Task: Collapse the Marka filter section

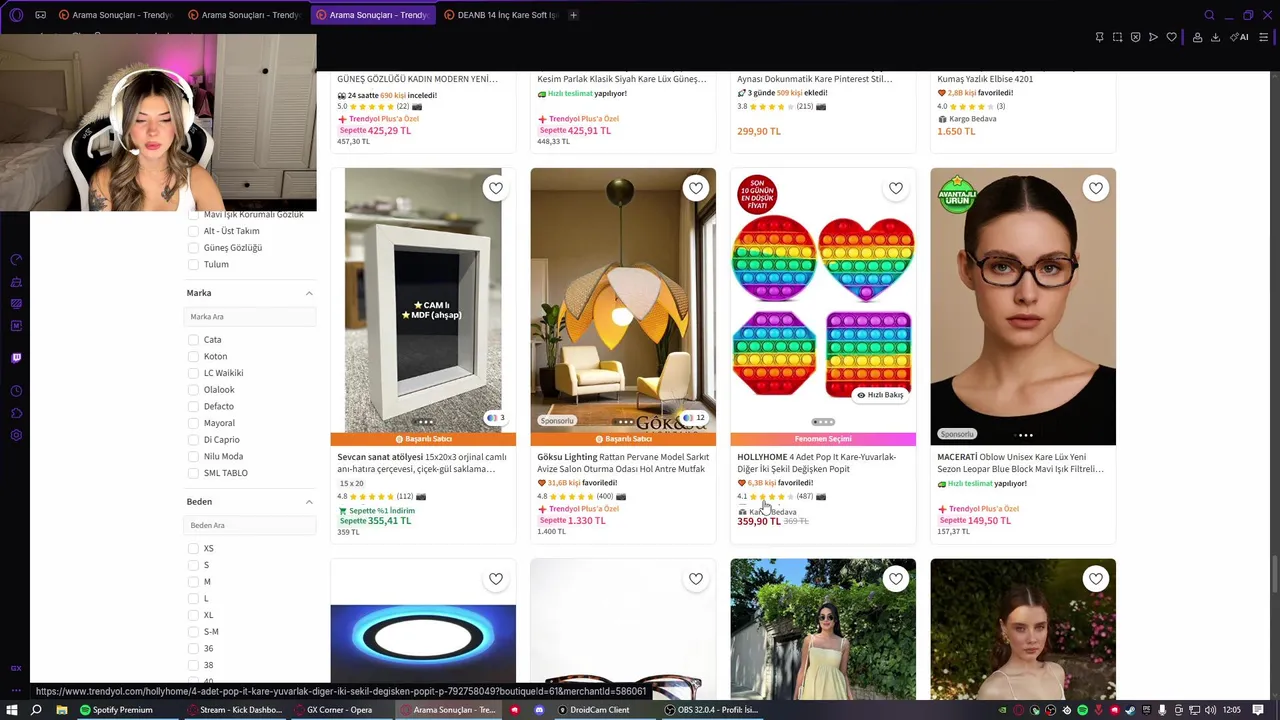Action: point(309,293)
